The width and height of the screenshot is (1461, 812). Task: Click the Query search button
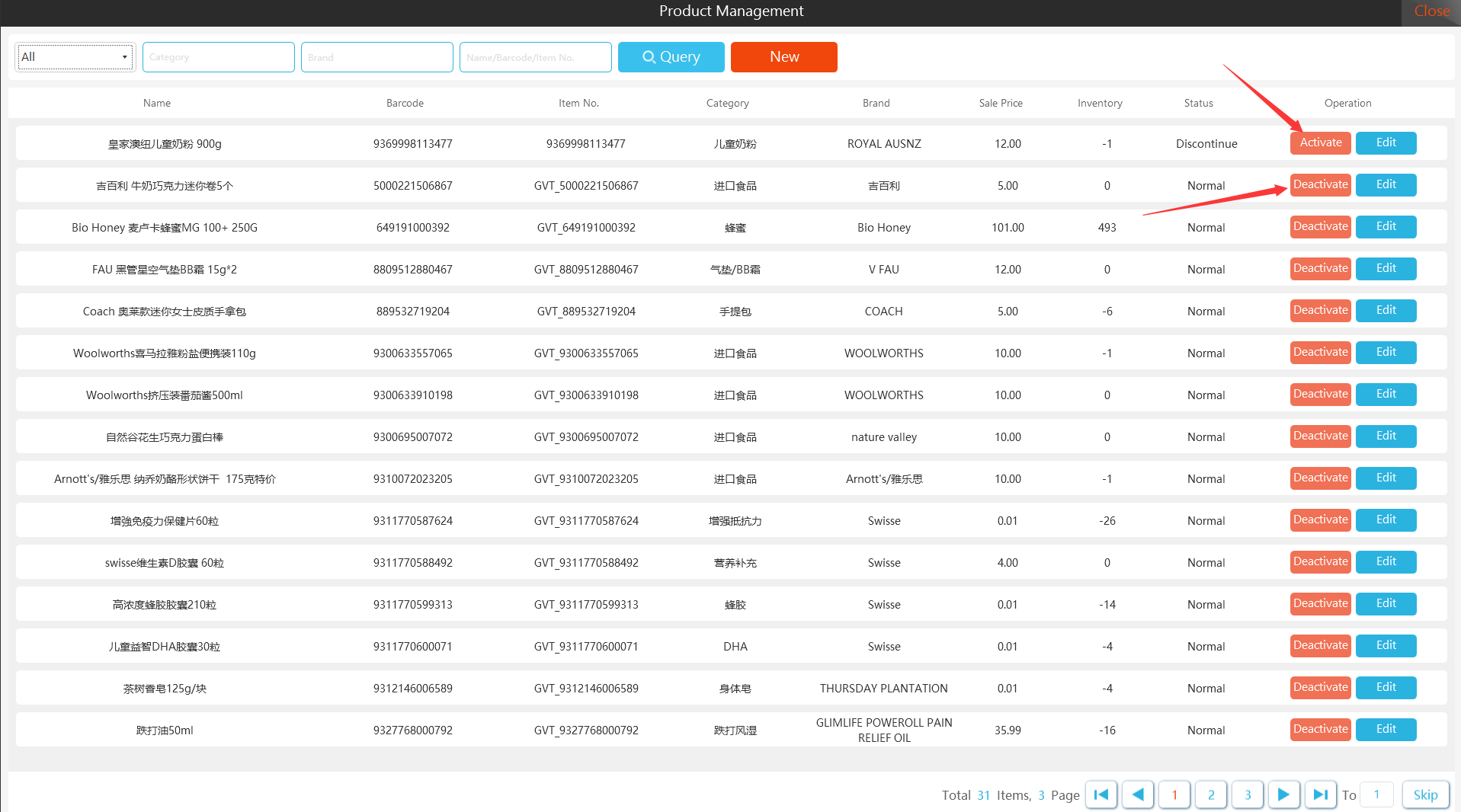(671, 57)
